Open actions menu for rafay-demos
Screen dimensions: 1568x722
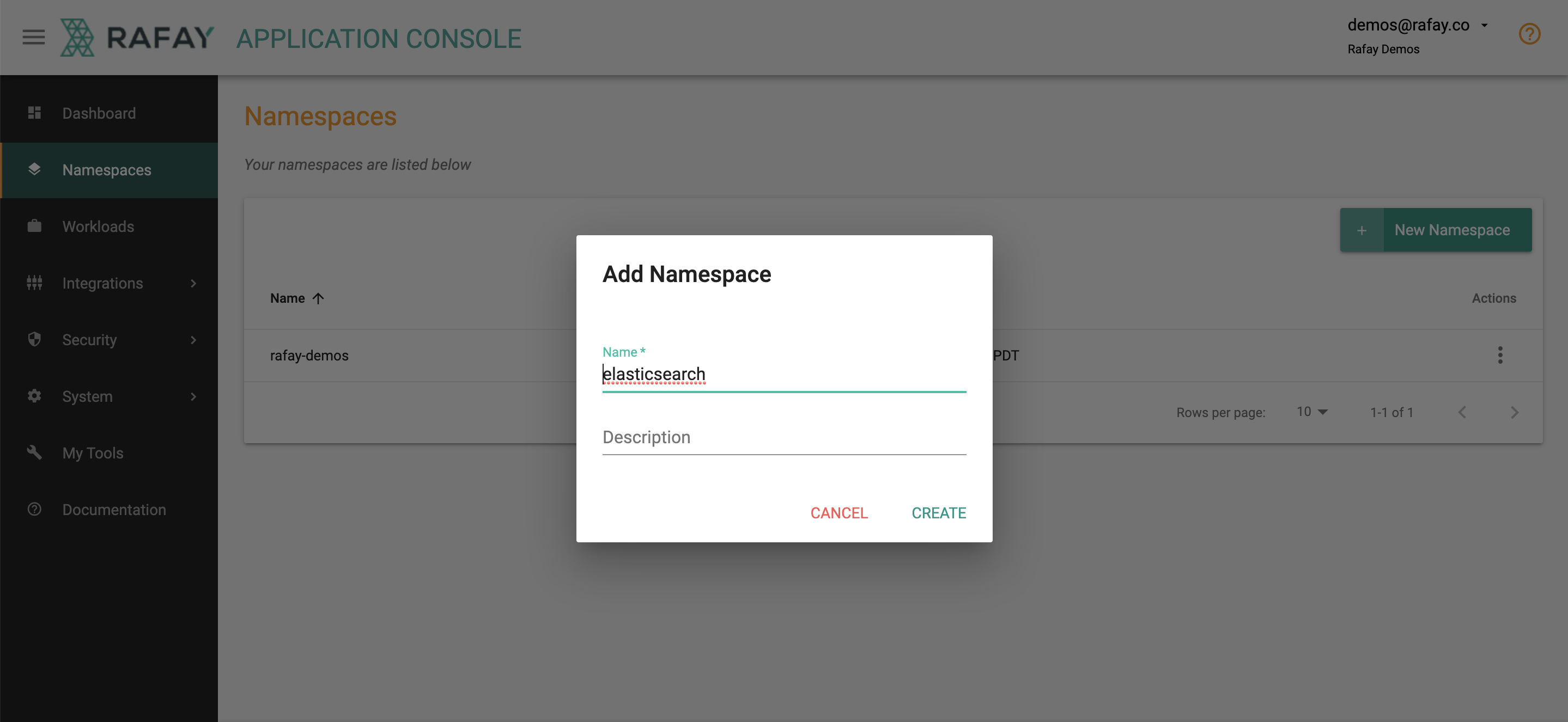coord(1500,354)
